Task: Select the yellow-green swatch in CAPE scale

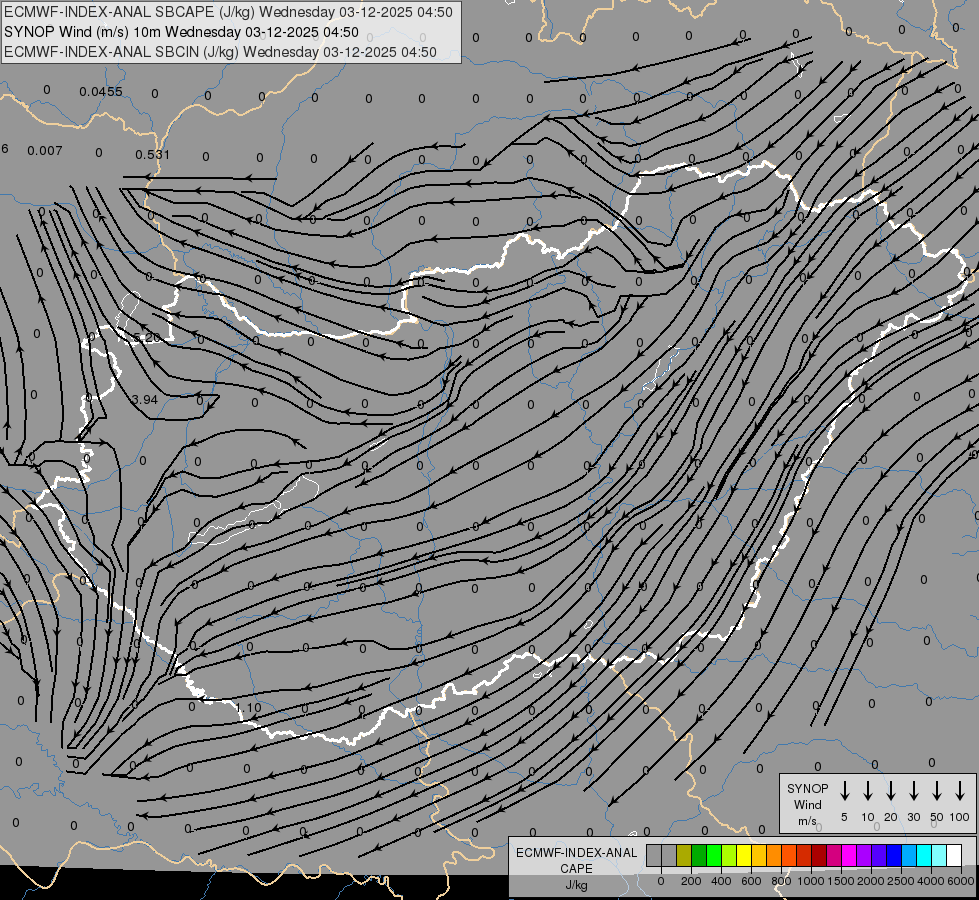Action: tap(729, 855)
